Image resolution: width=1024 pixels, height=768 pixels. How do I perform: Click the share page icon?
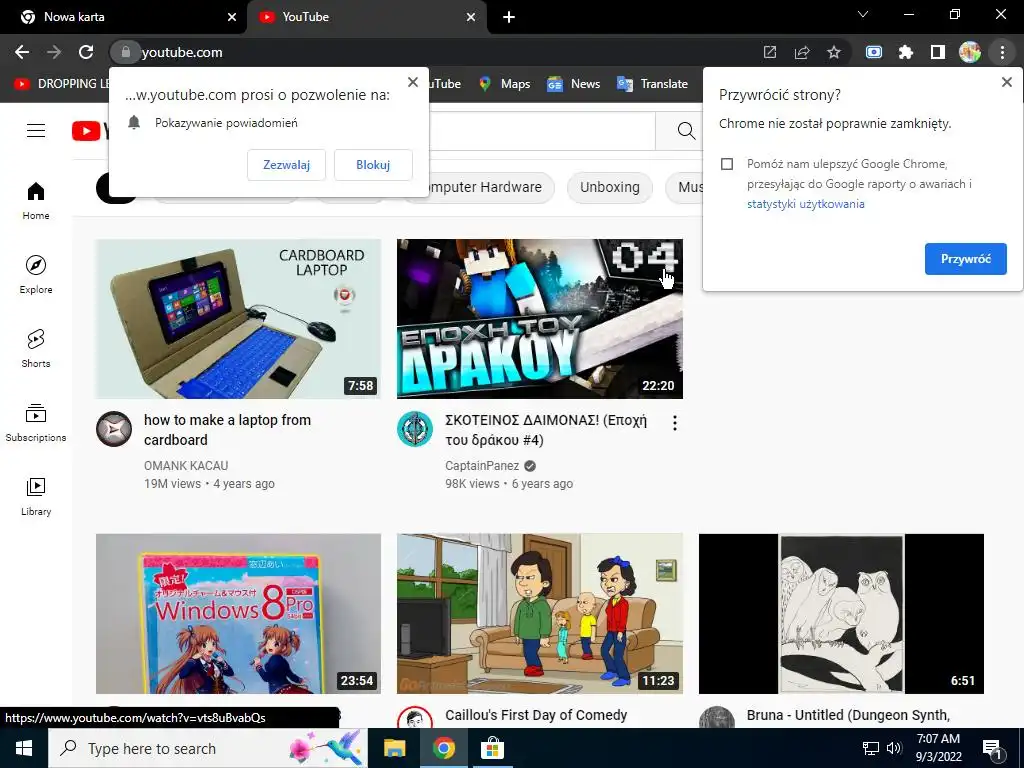(802, 52)
